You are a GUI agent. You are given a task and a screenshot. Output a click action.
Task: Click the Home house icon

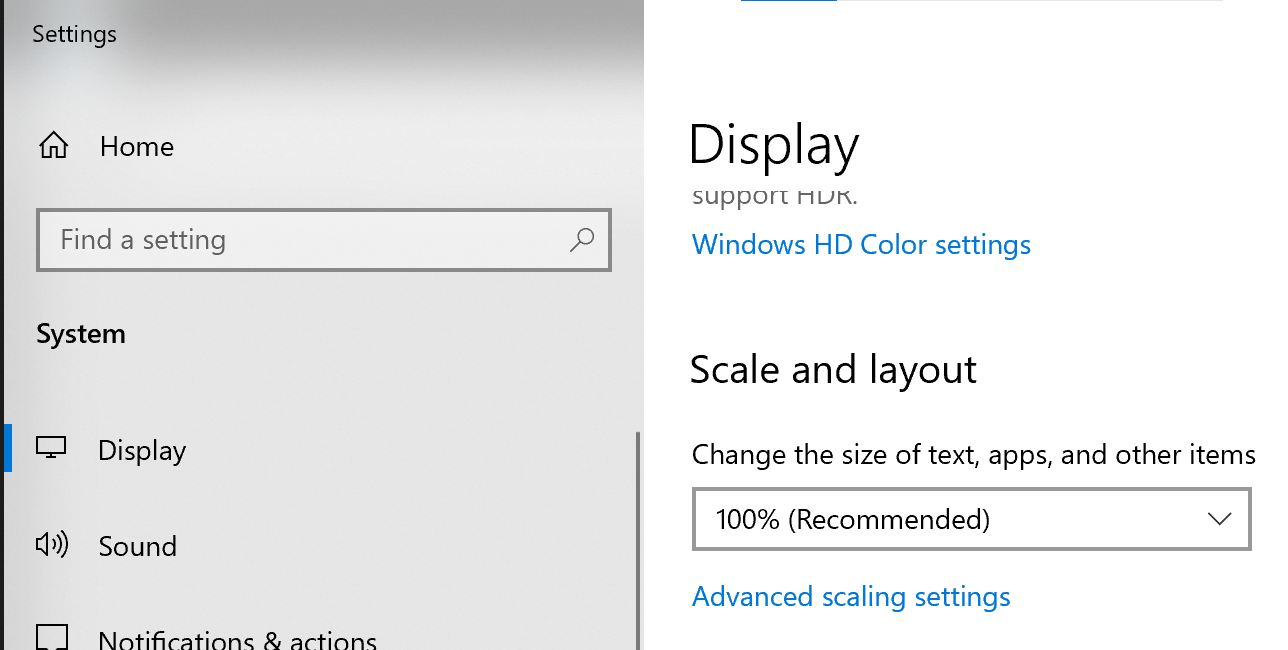click(53, 145)
